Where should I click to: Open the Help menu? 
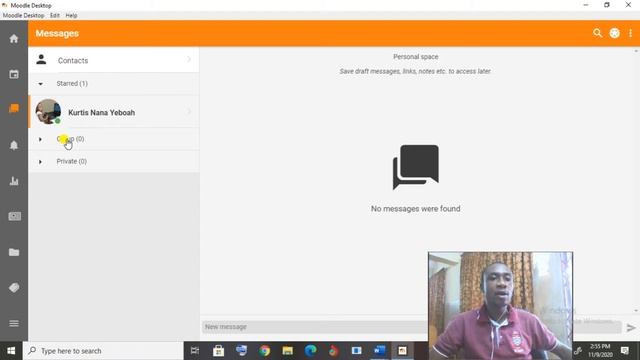tap(71, 16)
